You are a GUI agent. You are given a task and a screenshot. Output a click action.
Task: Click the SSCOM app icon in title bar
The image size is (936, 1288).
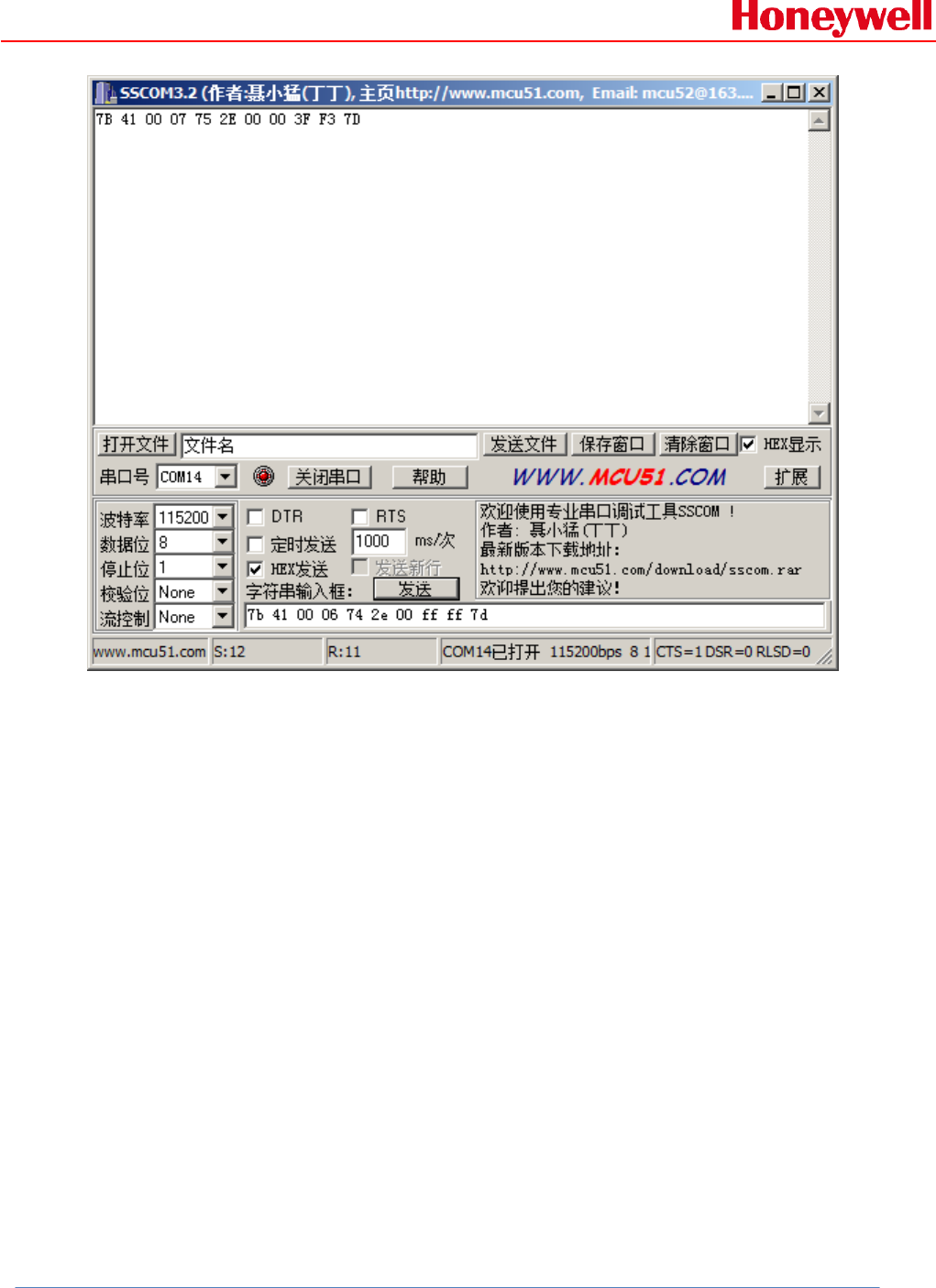[105, 93]
